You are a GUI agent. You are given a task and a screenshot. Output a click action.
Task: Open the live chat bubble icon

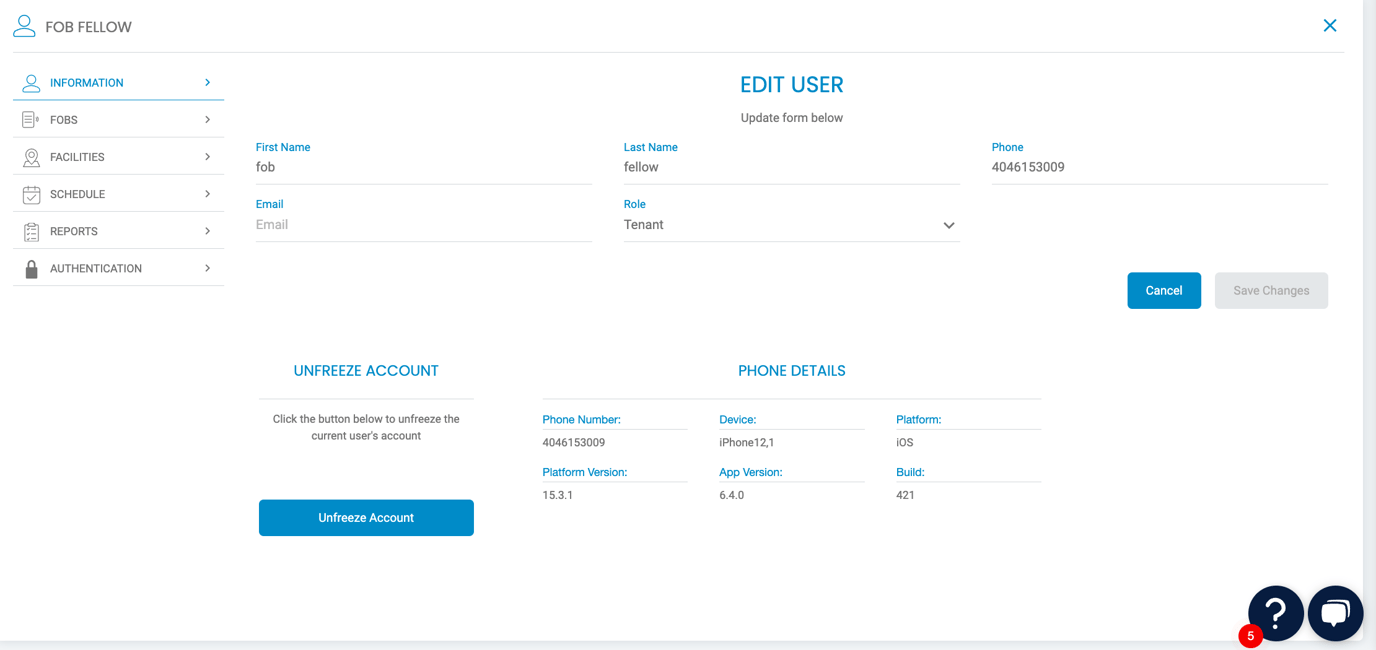coord(1335,613)
